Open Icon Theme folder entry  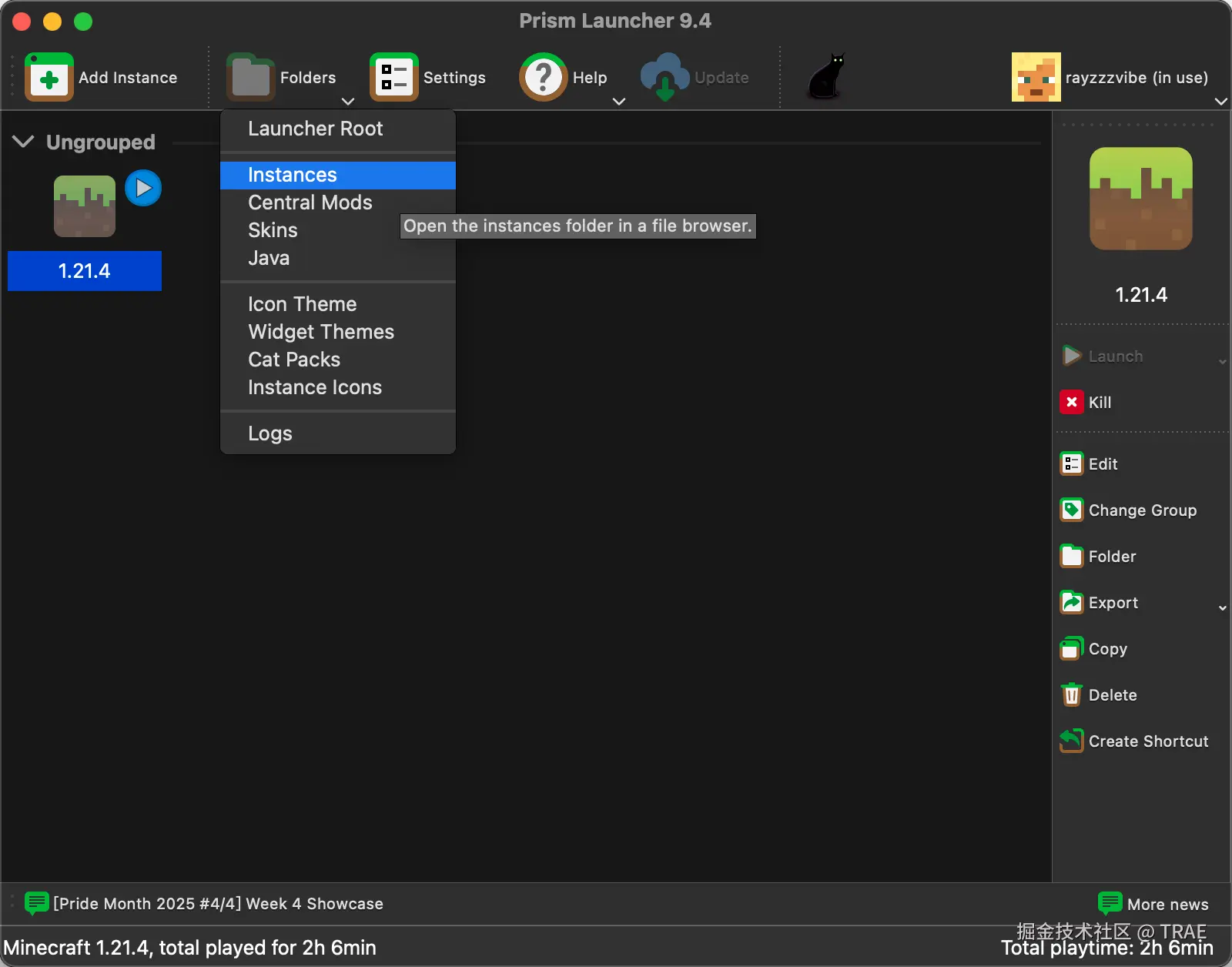(x=338, y=304)
